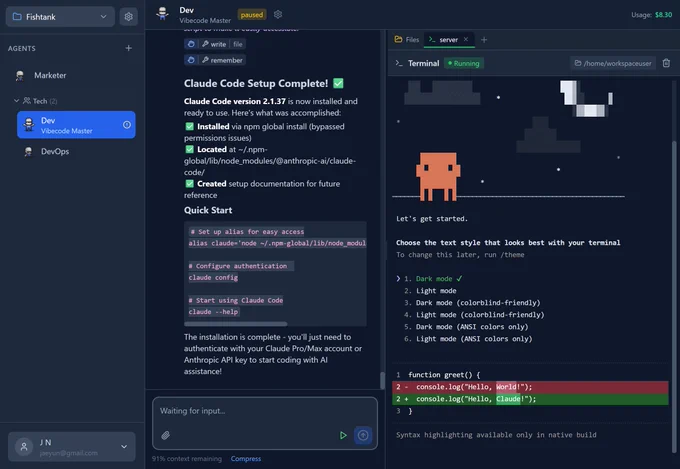680x469 pixels.
Task: Switch to the Files tab
Action: [x=406, y=39]
